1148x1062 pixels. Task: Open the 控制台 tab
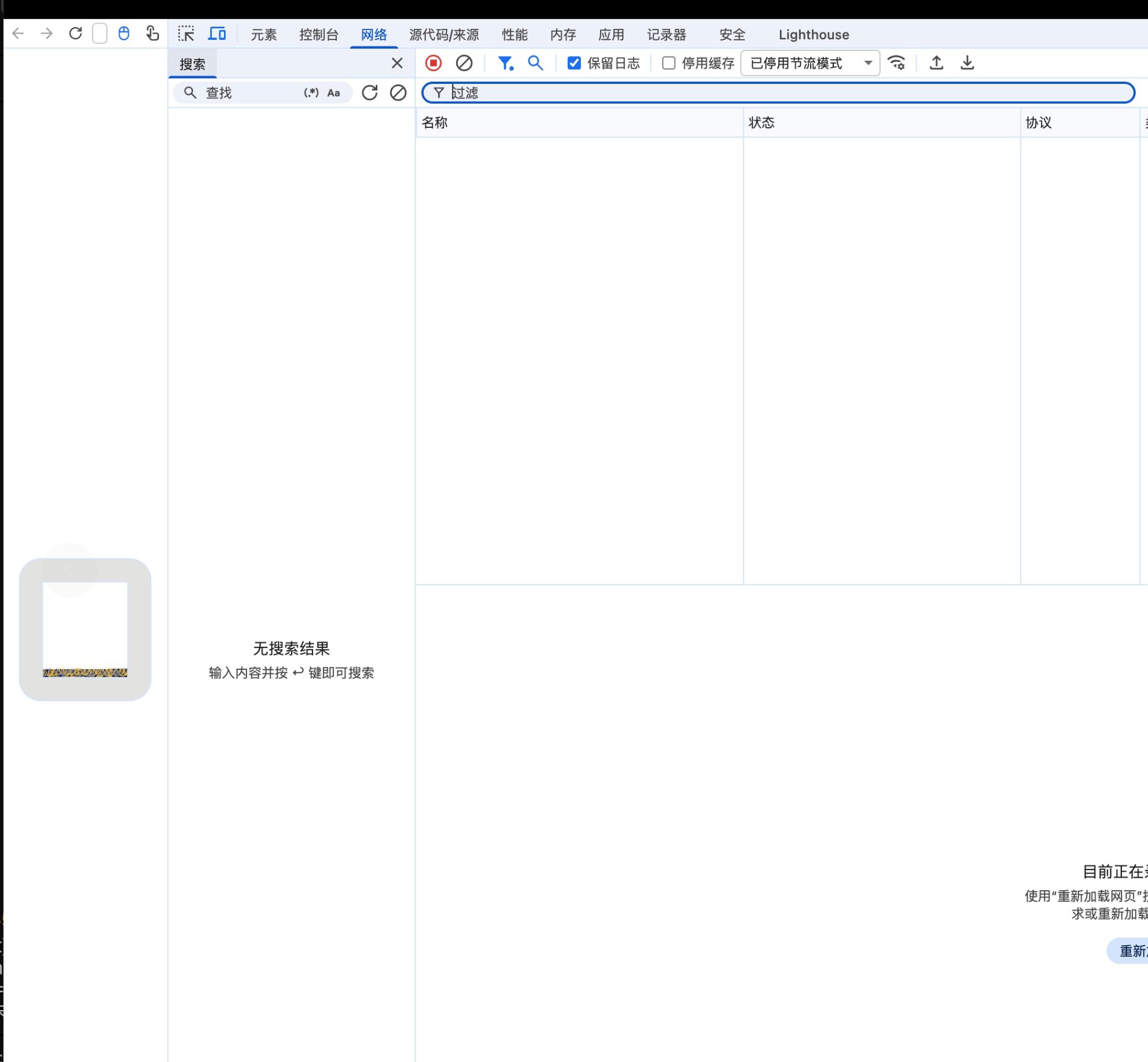[x=319, y=35]
